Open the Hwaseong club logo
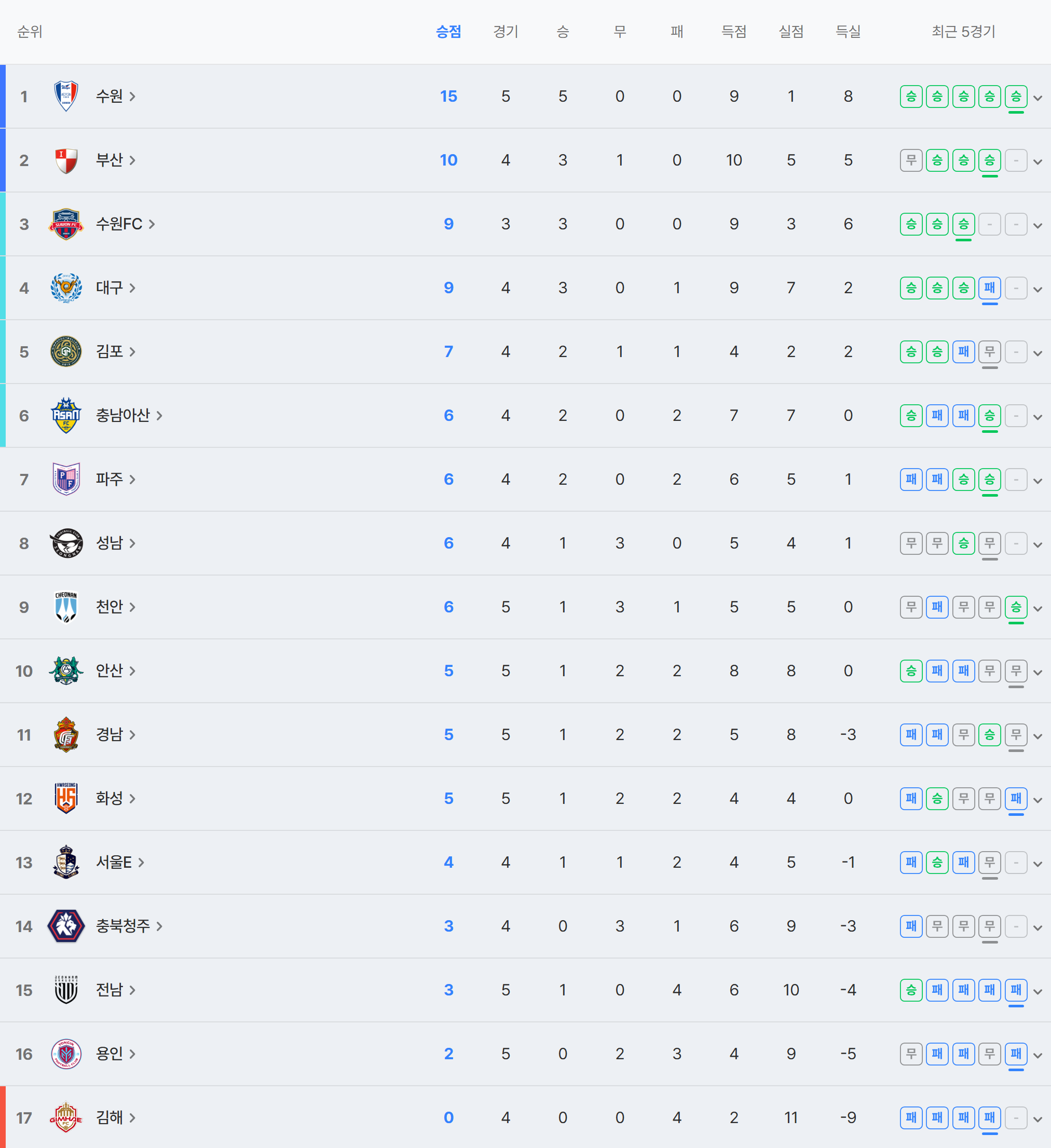This screenshot has width=1051, height=1148. (x=66, y=798)
